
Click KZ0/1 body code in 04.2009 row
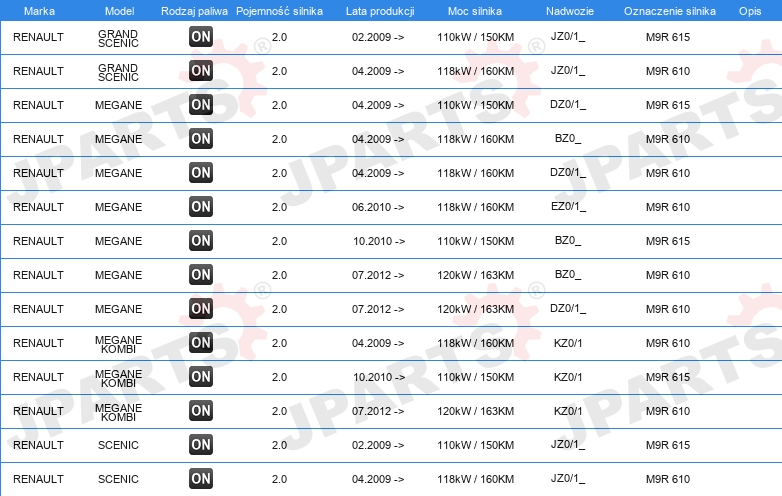[x=568, y=343]
